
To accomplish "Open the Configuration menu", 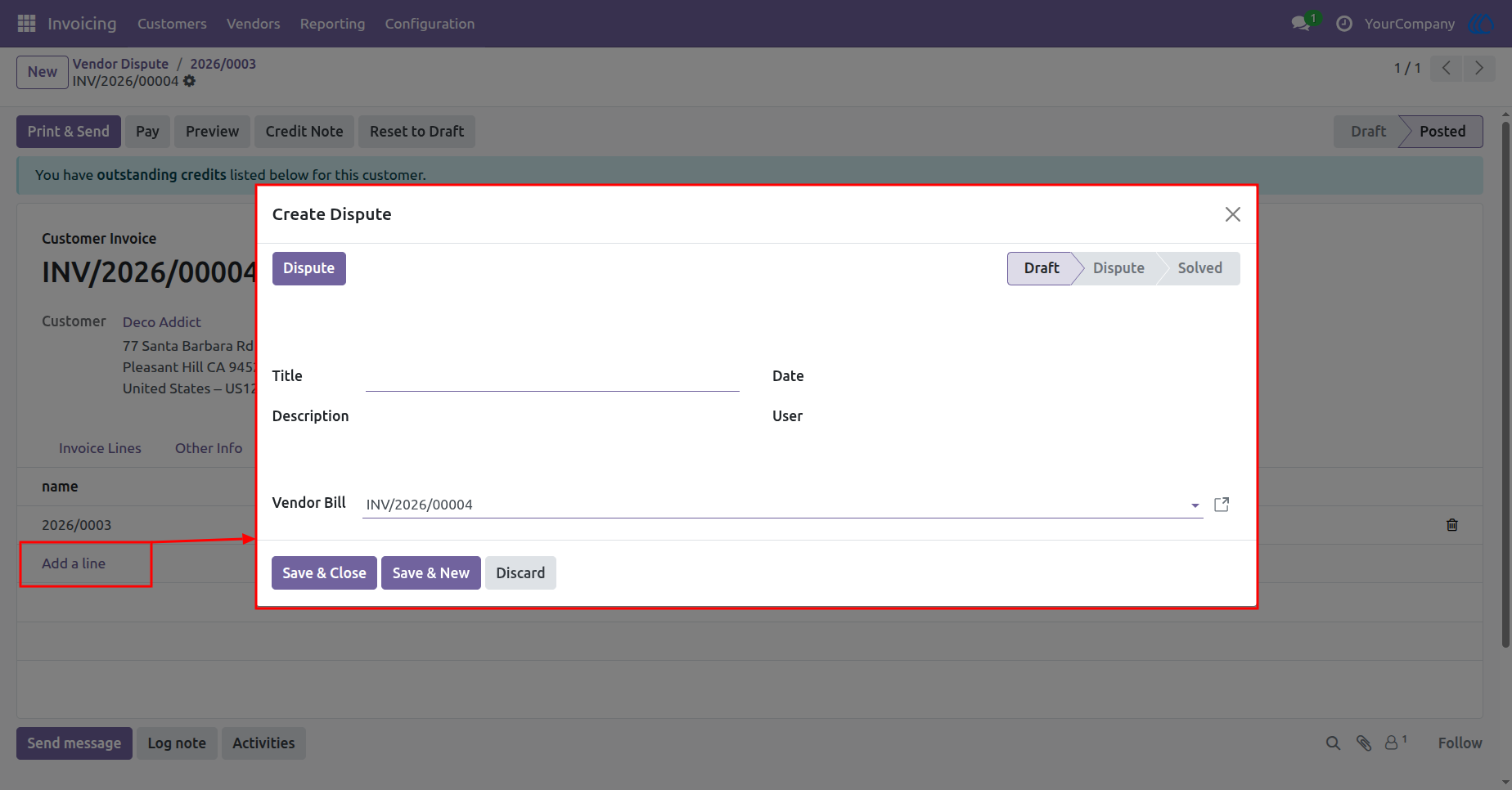I will [x=430, y=24].
